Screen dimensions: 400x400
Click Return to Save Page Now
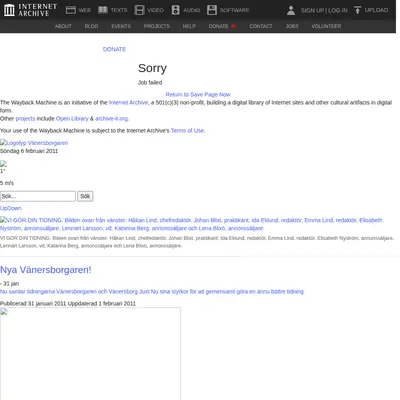pos(198,94)
